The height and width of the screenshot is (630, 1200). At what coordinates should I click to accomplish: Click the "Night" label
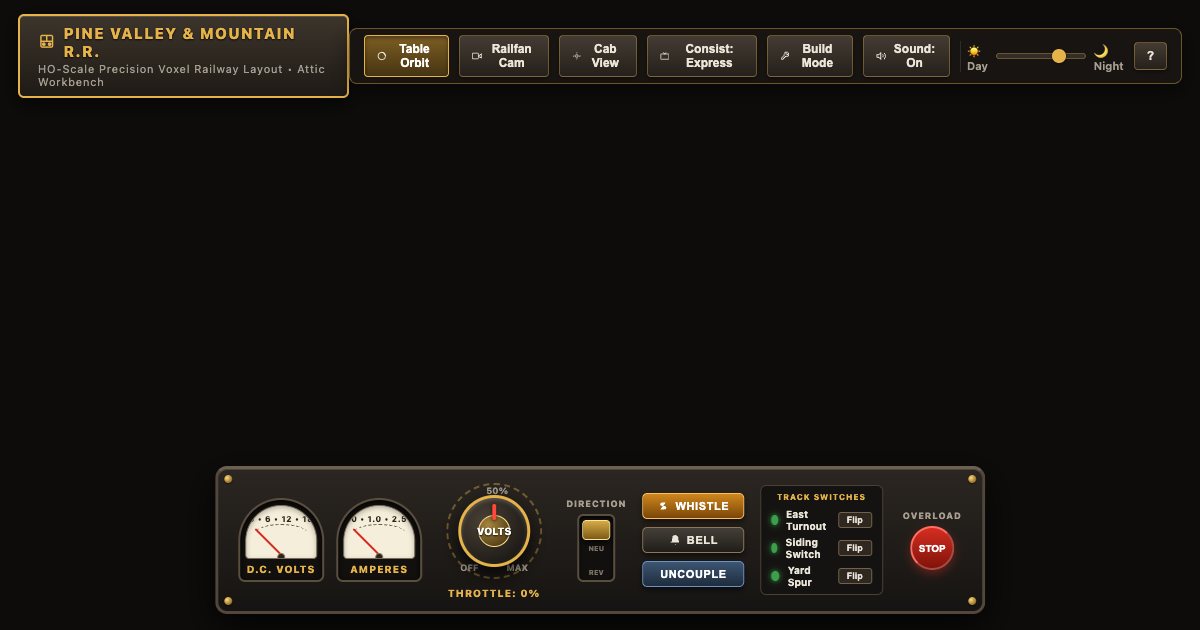click(x=1108, y=66)
